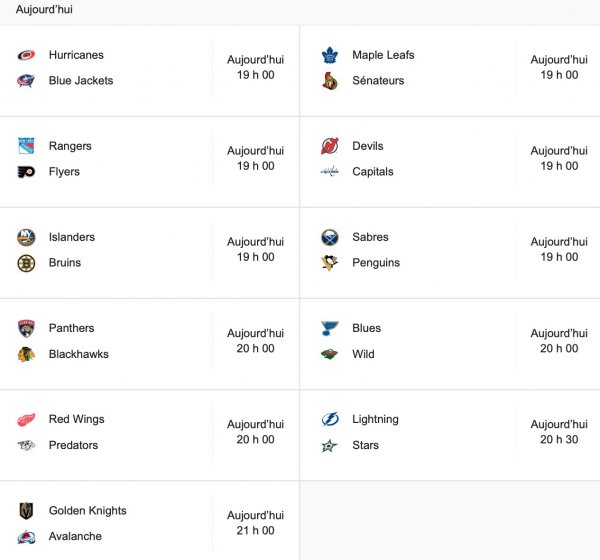Viewport: 600px width, 560px height.
Task: Click the Blue Jackets team logo
Action: pos(26,81)
